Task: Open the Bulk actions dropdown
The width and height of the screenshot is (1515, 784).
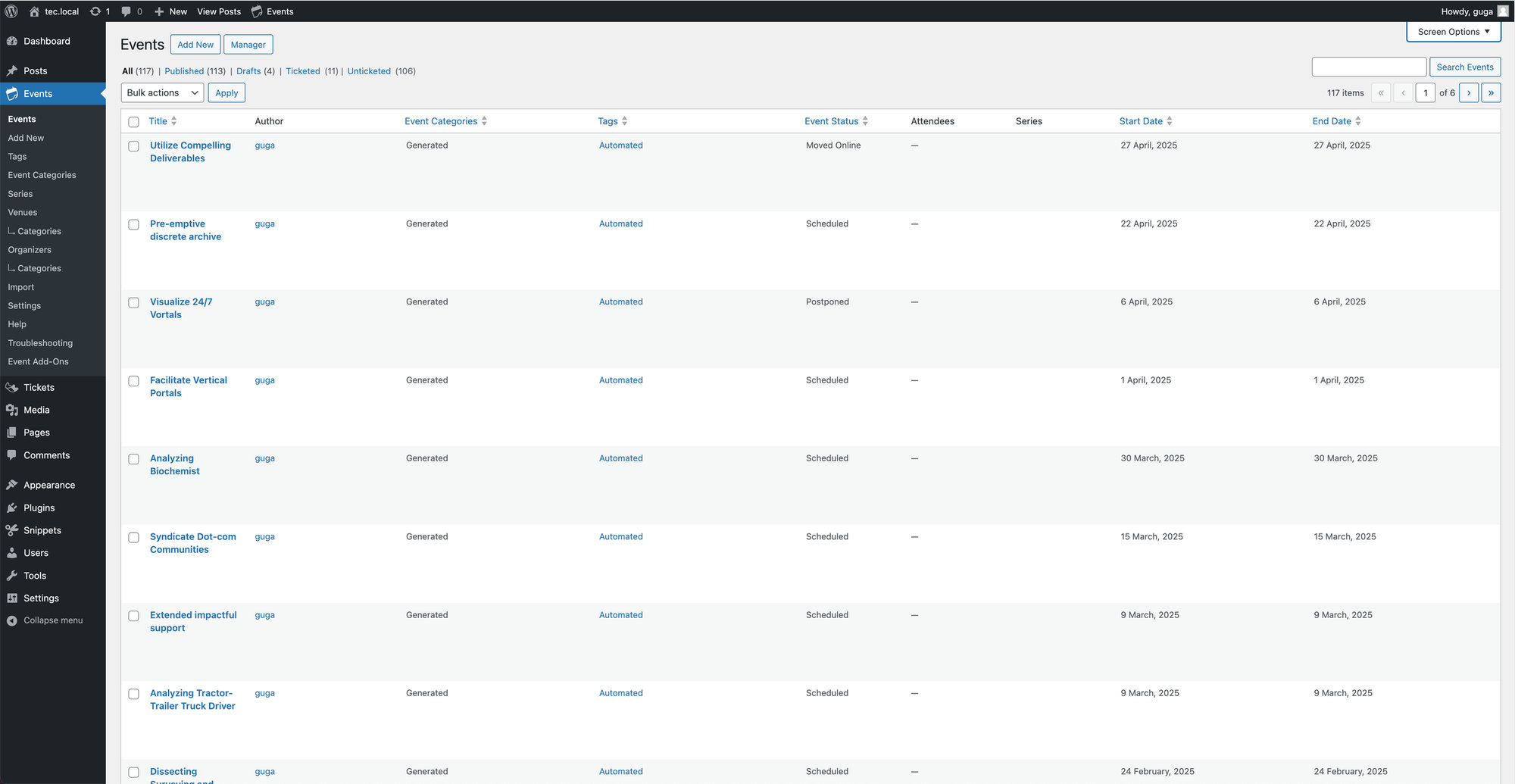Action: pyautogui.click(x=161, y=92)
